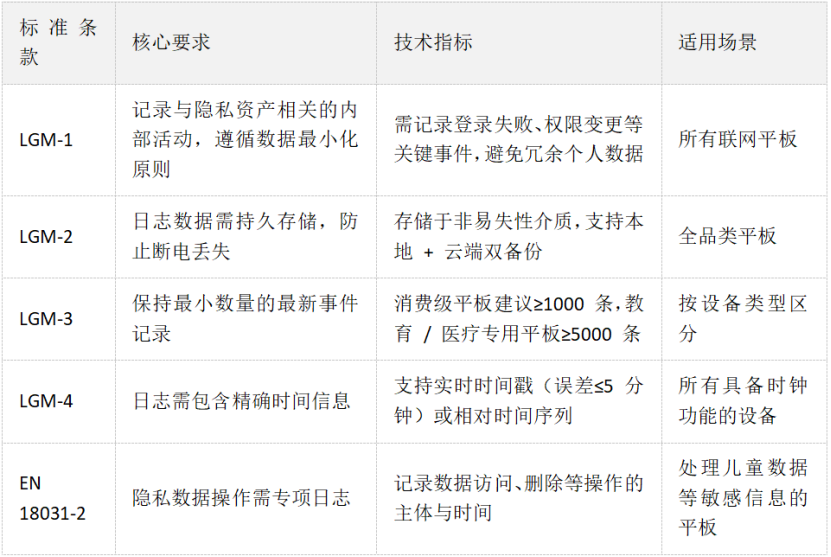831x557 pixels.
Task: Click the cell starting '支持实时时间戳'
Action: (x=519, y=401)
